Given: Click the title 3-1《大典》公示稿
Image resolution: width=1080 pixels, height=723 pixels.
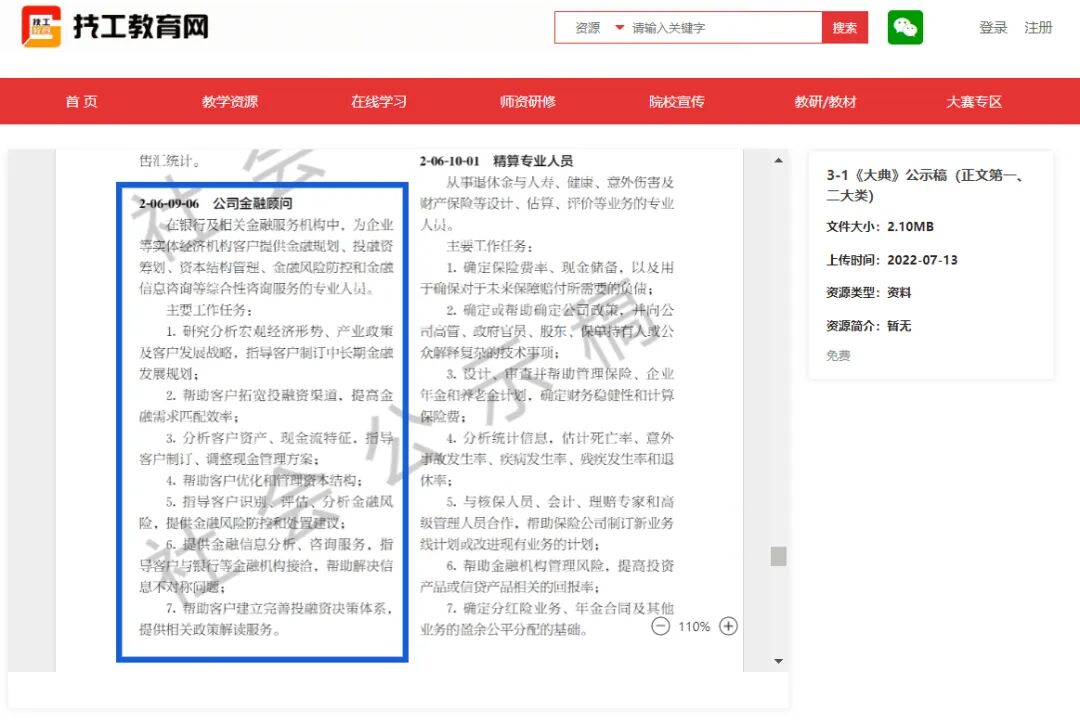Looking at the screenshot, I should [925, 185].
